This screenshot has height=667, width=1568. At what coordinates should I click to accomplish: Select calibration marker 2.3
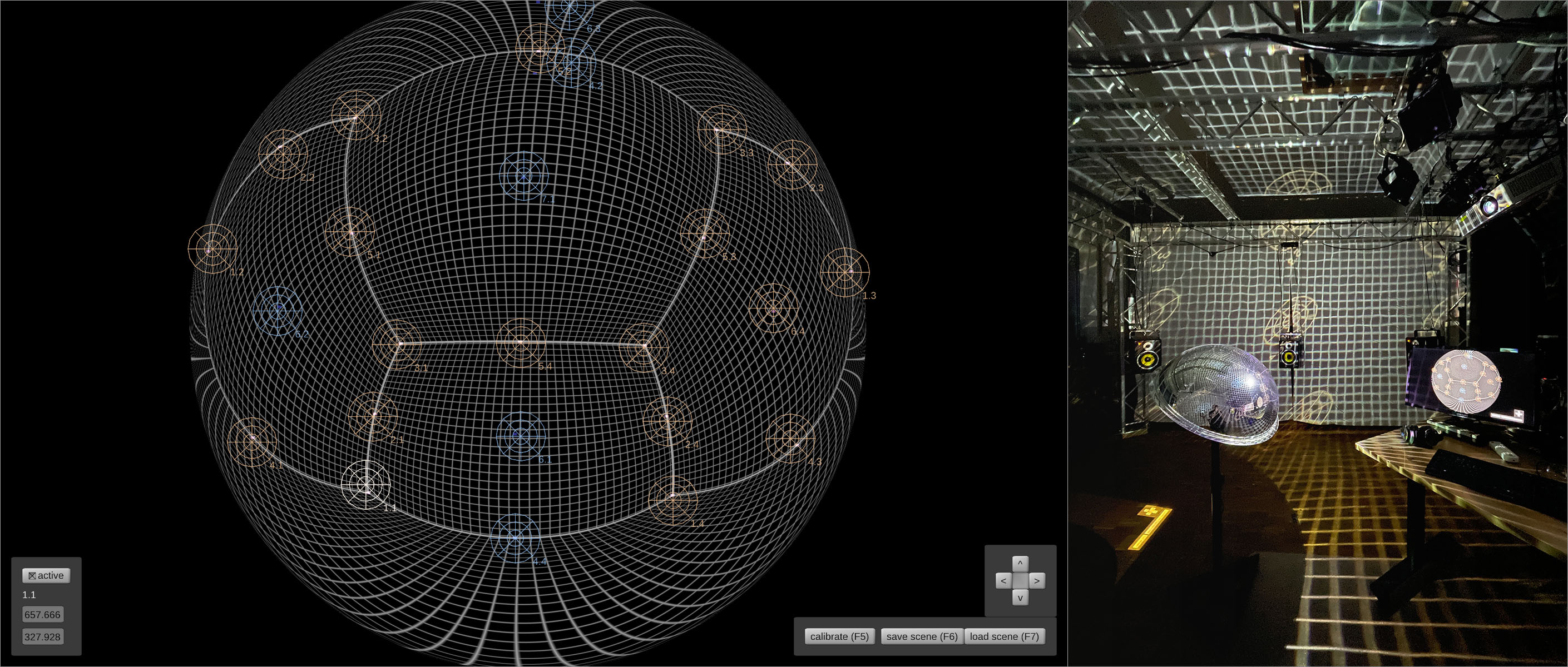tap(792, 164)
